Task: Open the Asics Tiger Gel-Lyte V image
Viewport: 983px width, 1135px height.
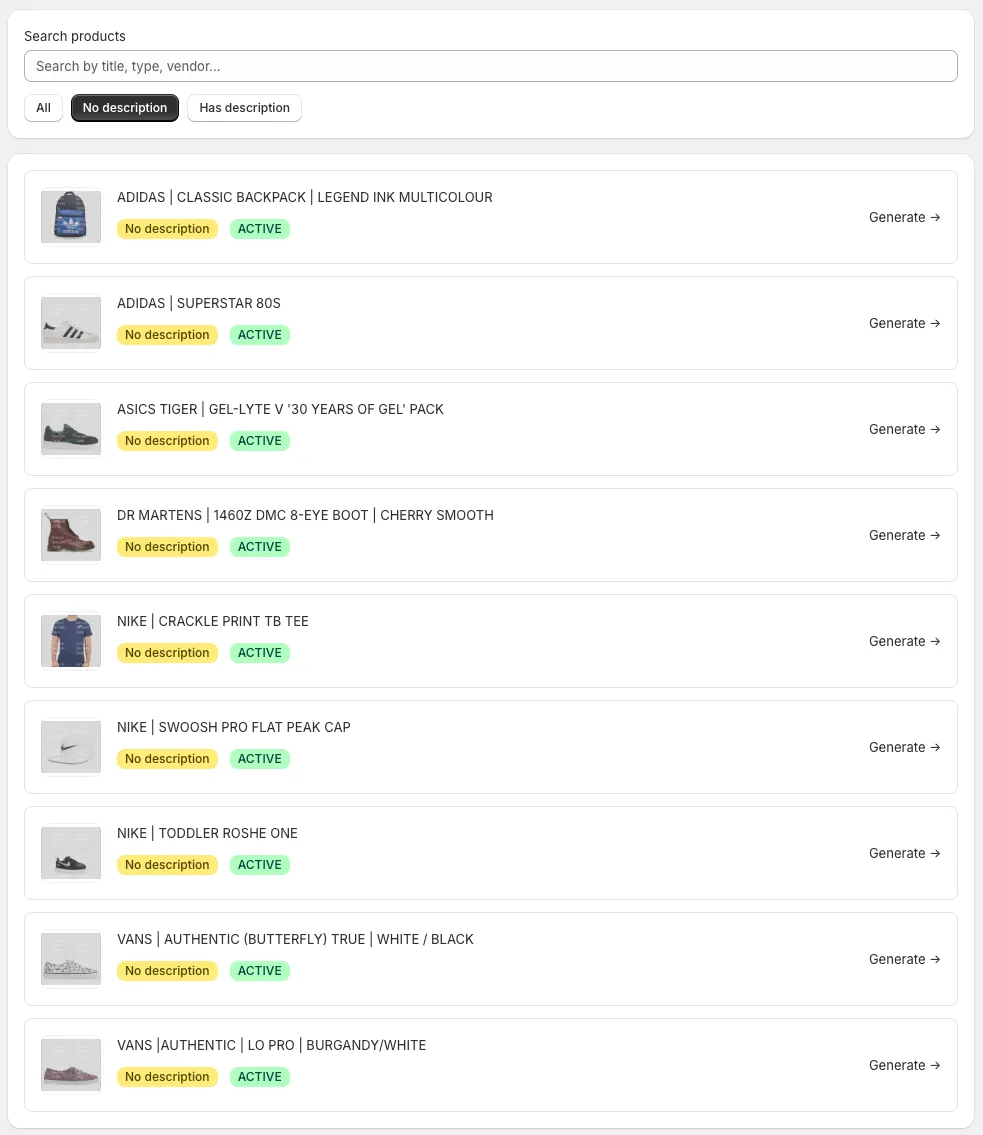Action: (70, 428)
